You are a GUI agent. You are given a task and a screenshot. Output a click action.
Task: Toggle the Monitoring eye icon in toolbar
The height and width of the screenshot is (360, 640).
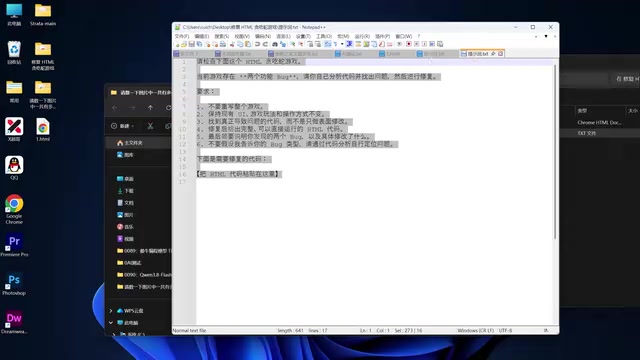[x=400, y=44]
